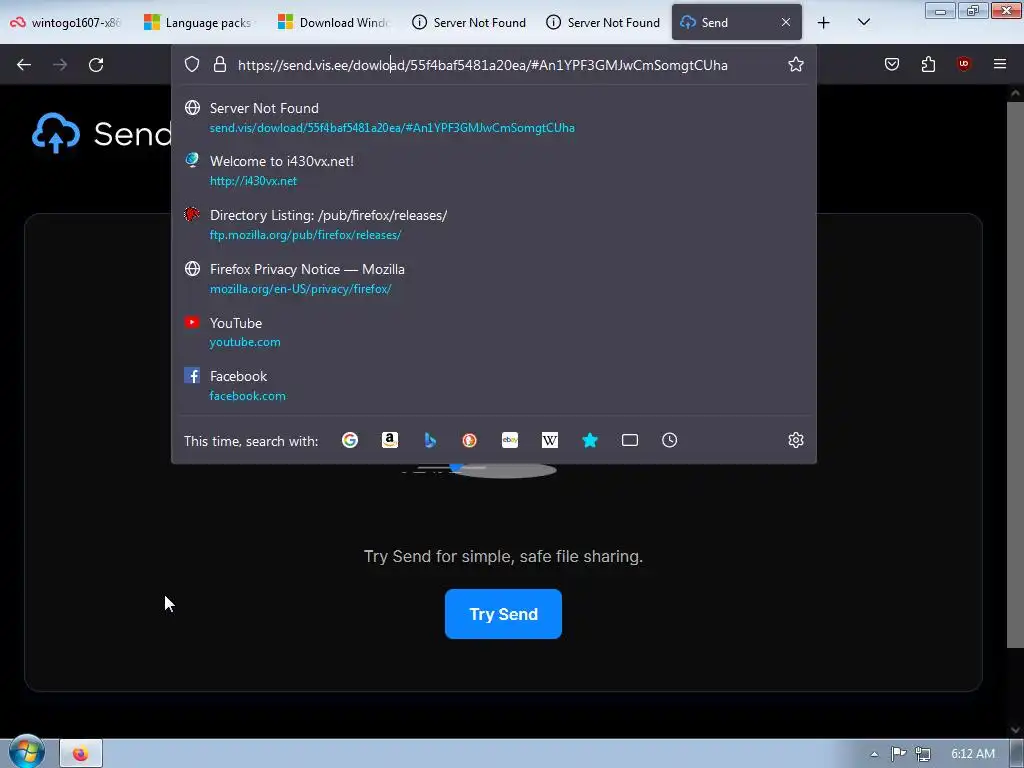Search this time with eBay
Viewport: 1024px width, 768px height.
[x=510, y=440]
